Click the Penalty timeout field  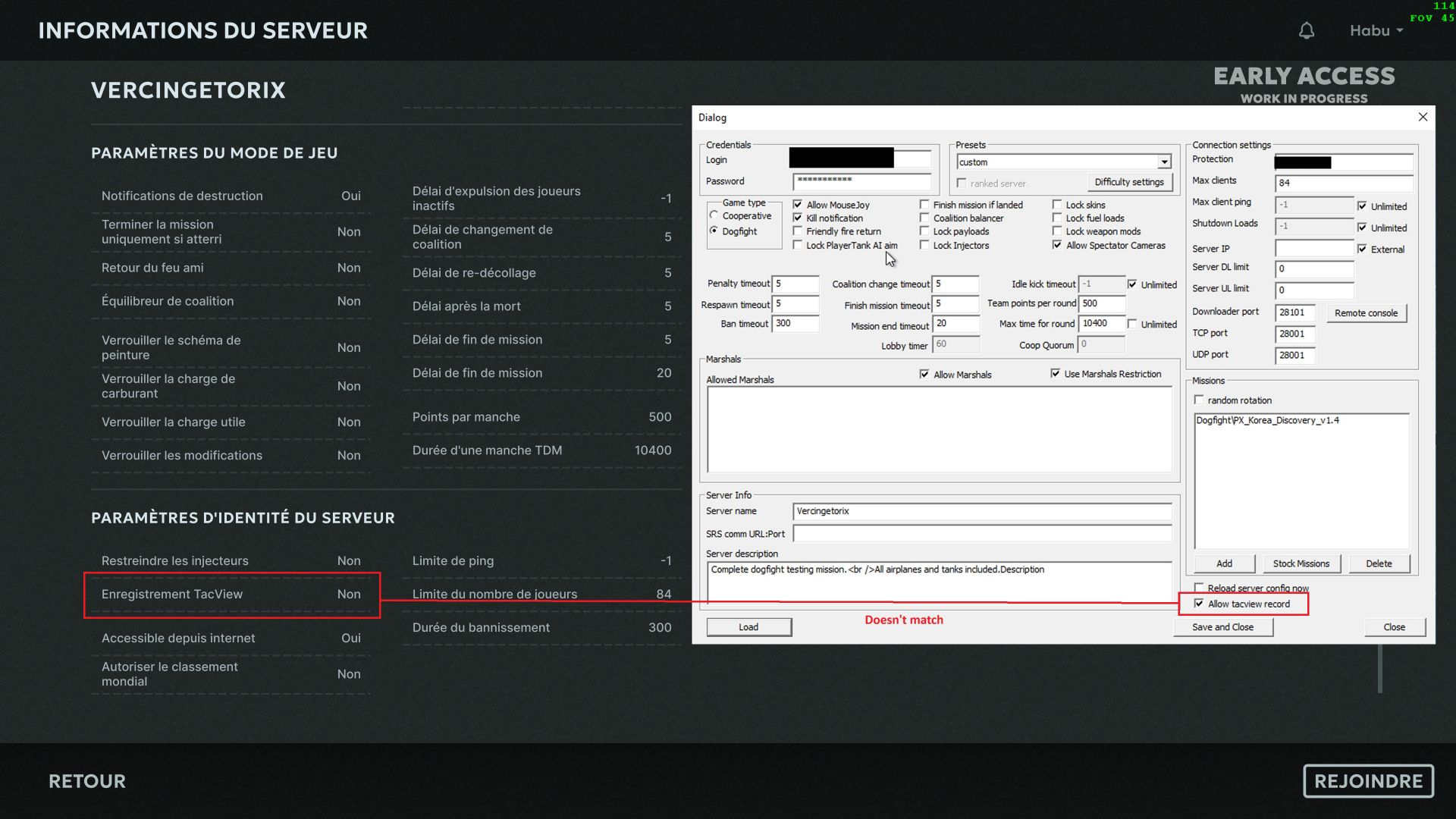tap(795, 284)
